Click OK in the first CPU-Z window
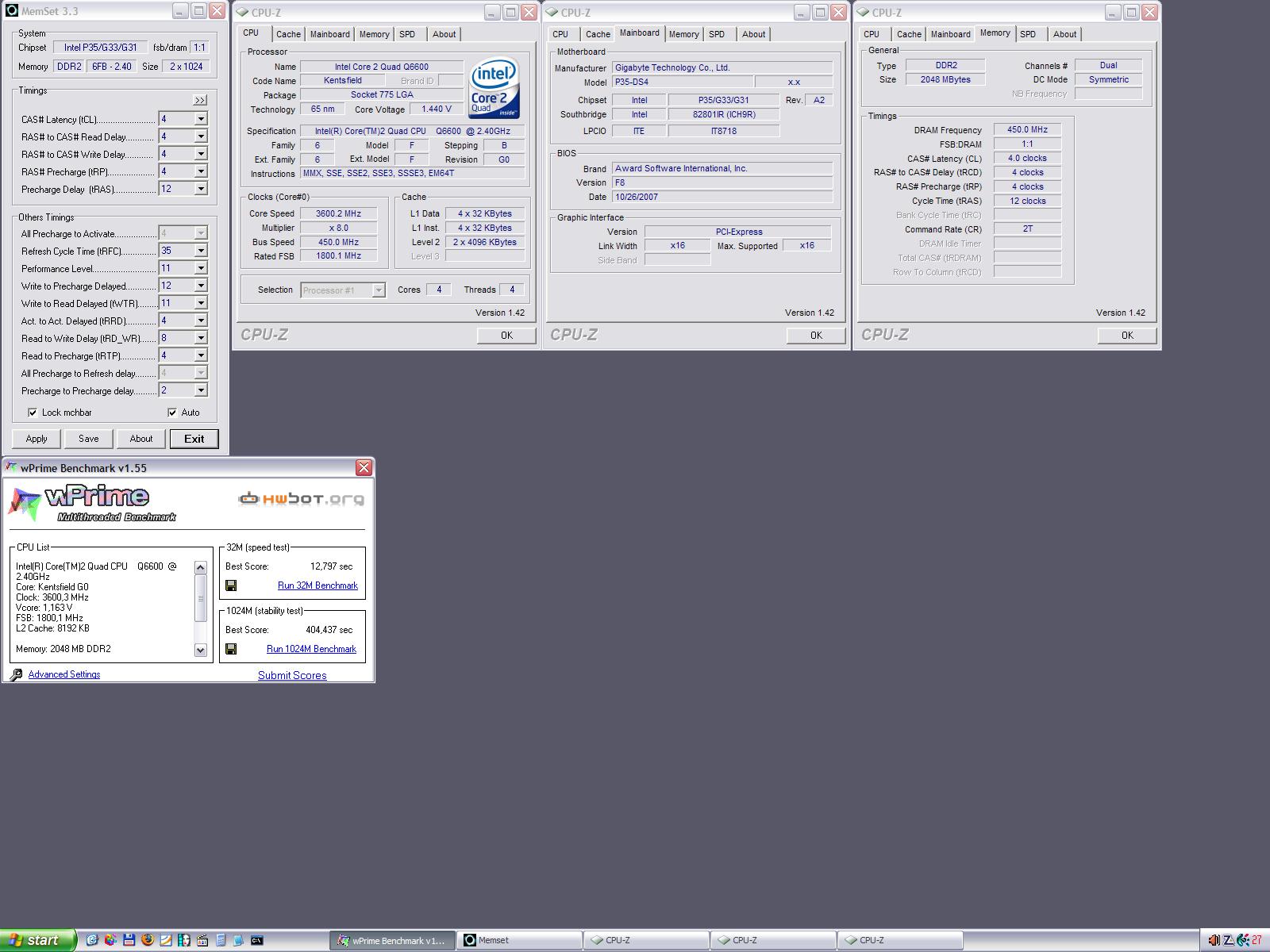1270x952 pixels. [x=506, y=336]
